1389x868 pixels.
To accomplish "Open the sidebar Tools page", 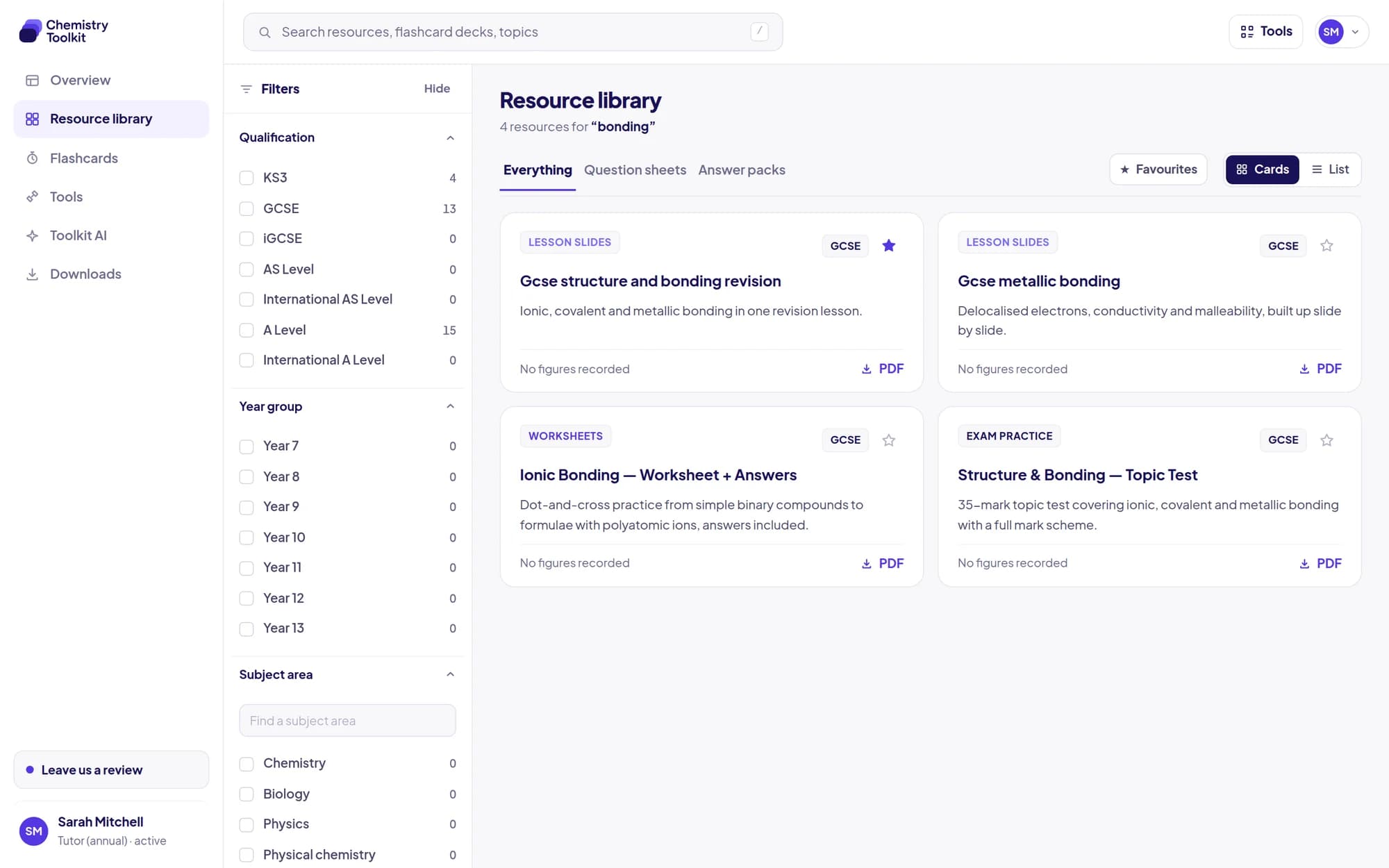I will [x=111, y=197].
